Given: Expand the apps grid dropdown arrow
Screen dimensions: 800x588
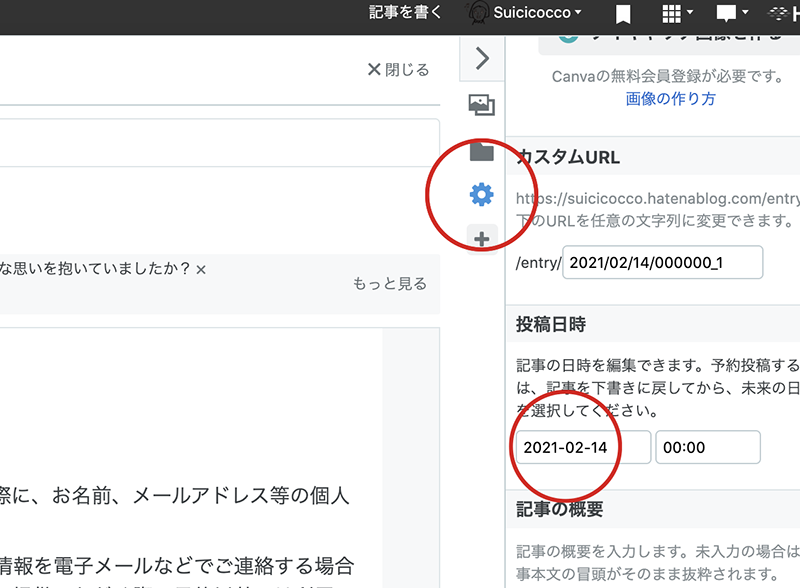Looking at the screenshot, I should coord(688,13).
